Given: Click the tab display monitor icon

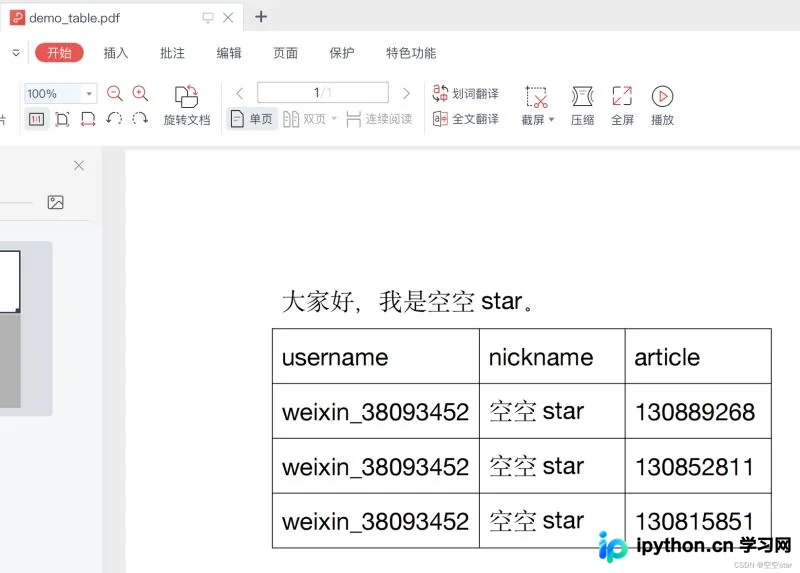Looking at the screenshot, I should [x=208, y=18].
